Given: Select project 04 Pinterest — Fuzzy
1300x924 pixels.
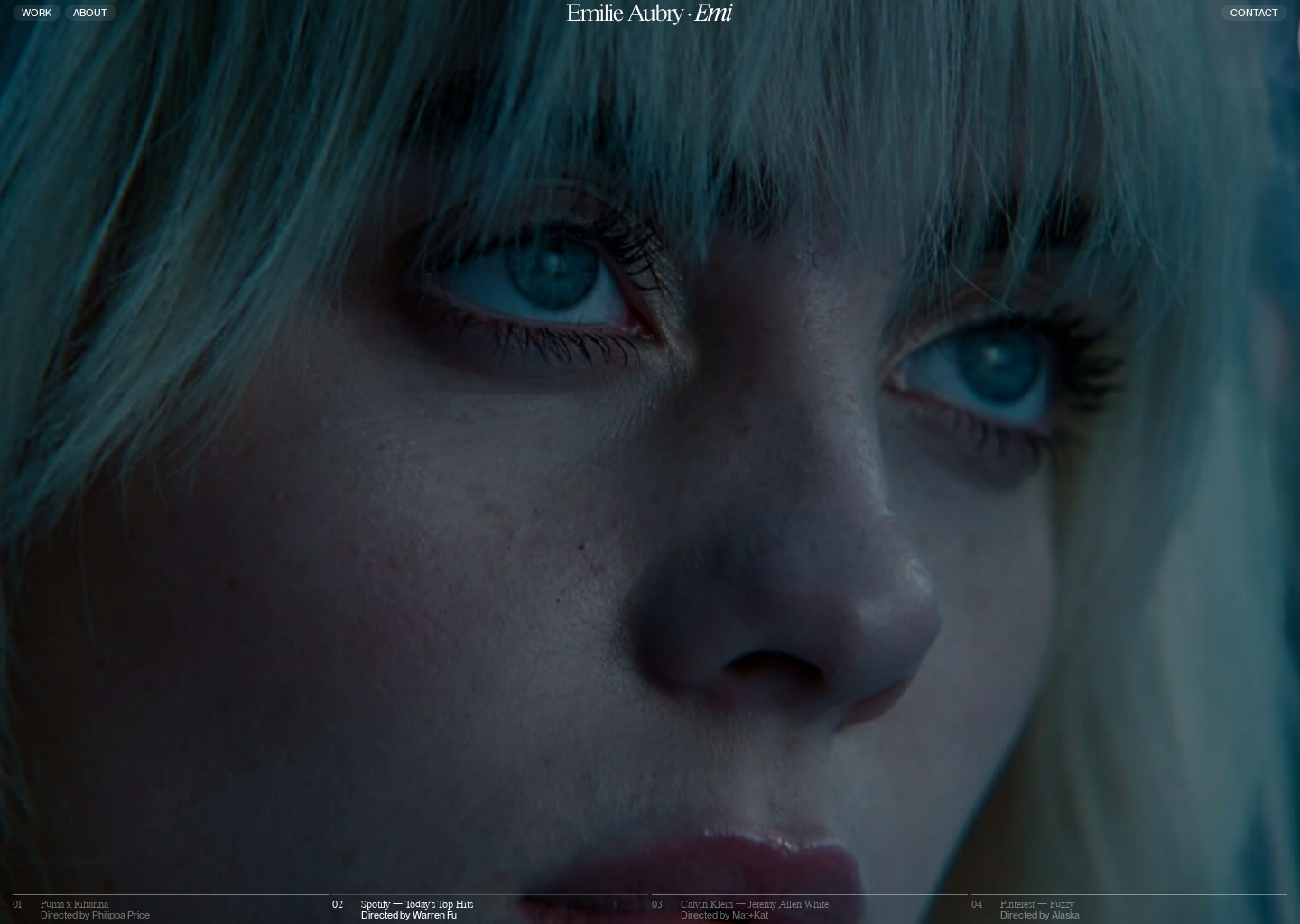Looking at the screenshot, I should 1129,909.
